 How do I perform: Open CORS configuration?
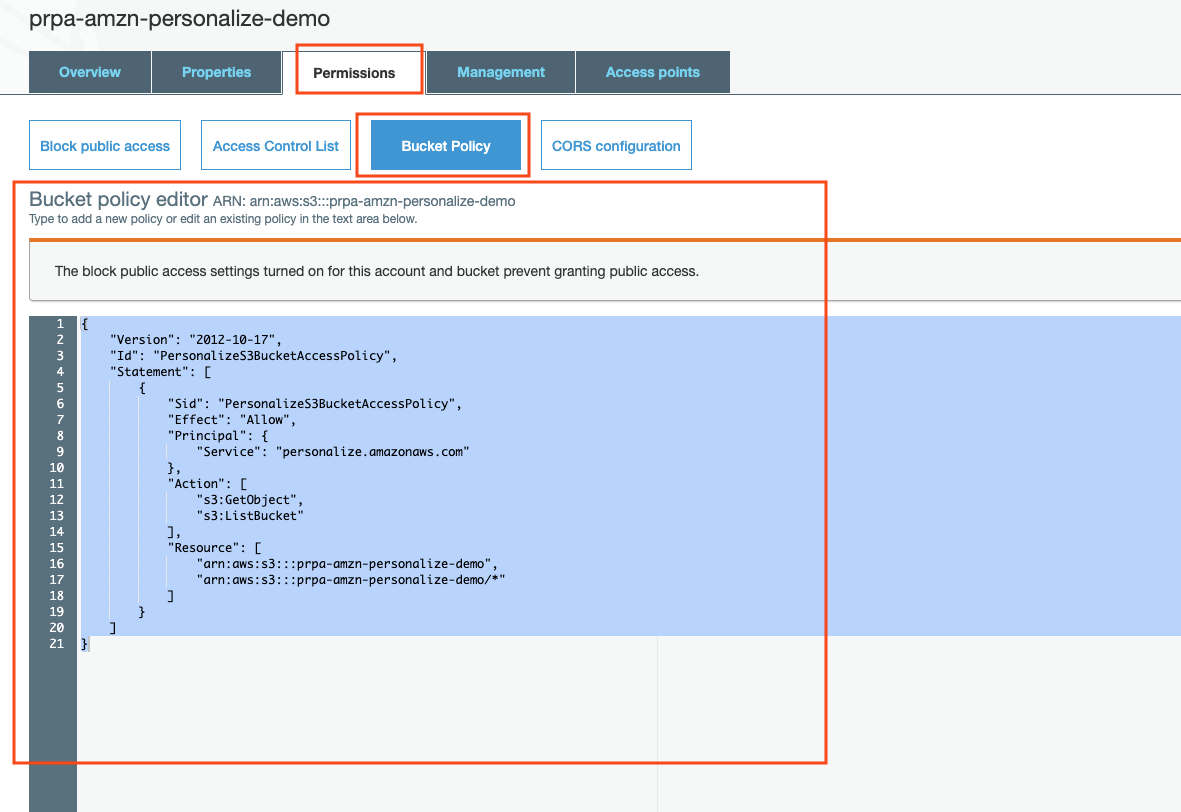(x=616, y=145)
